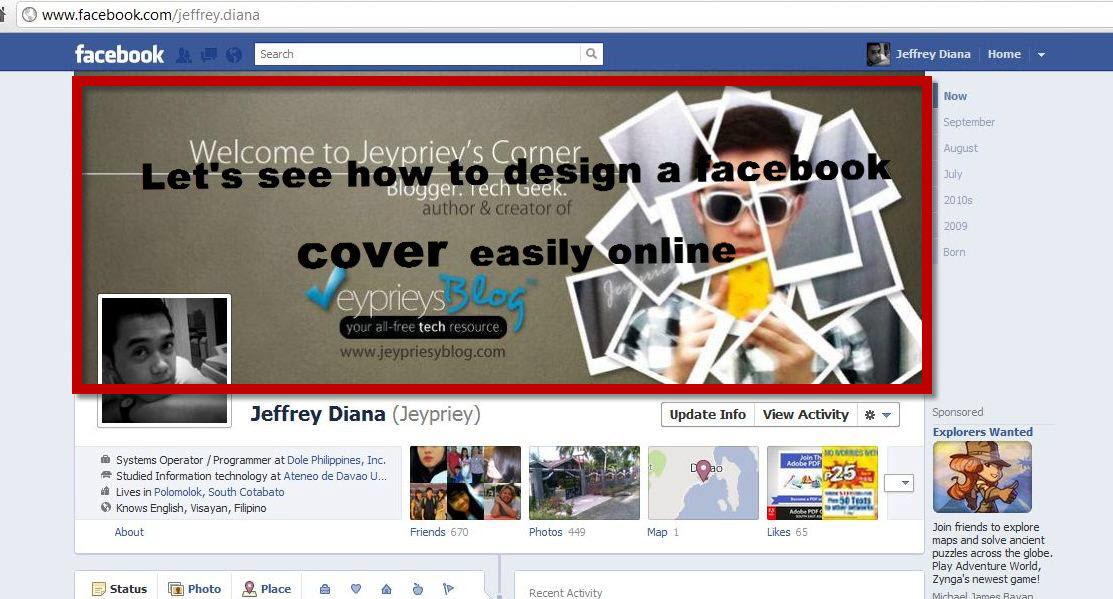This screenshot has width=1113, height=599.
Task: Select the heart relationship life-event icon
Action: click(356, 589)
